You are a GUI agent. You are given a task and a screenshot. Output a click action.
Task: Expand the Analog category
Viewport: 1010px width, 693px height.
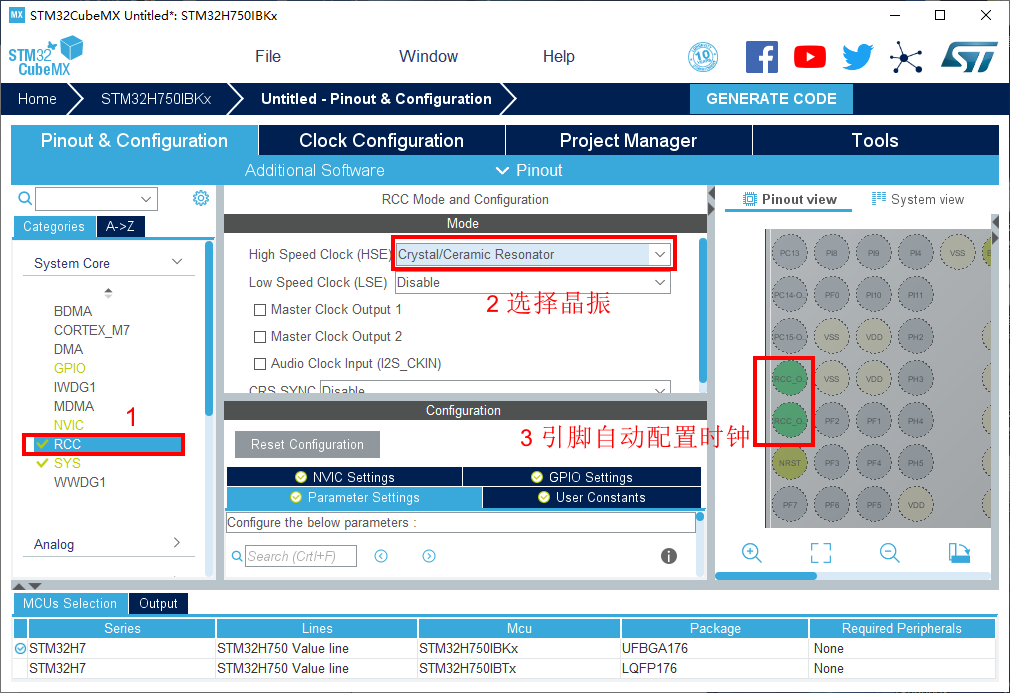[x=108, y=544]
